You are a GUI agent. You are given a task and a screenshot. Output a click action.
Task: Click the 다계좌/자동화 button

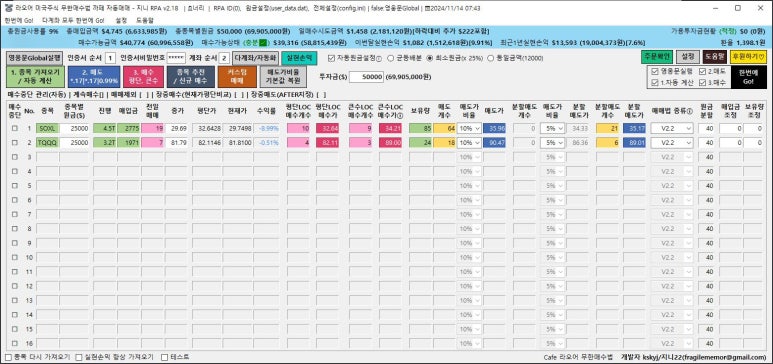click(256, 58)
